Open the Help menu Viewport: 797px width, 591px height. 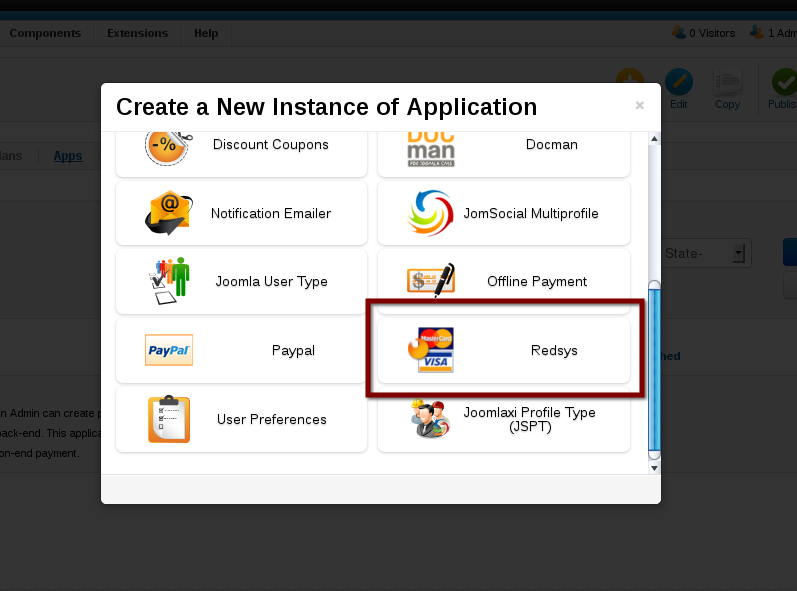pos(206,33)
